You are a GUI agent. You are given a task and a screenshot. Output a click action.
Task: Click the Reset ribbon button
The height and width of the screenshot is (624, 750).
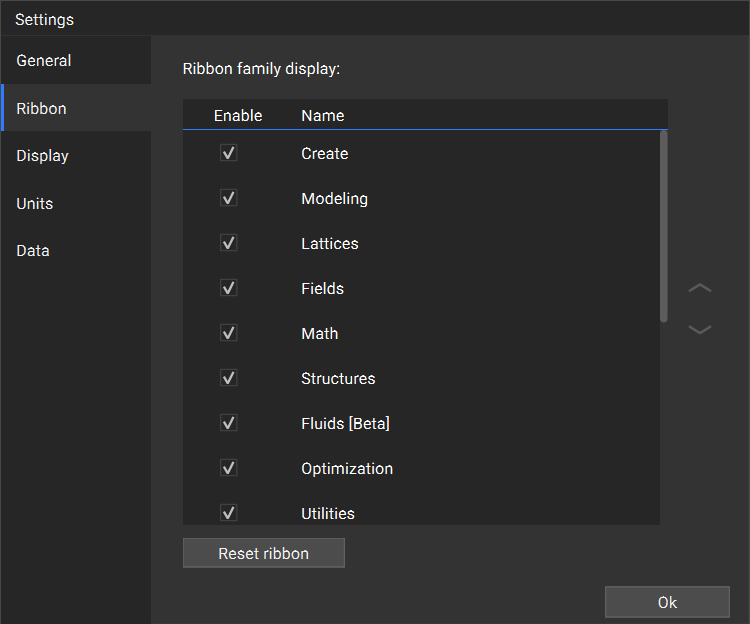[x=264, y=553]
